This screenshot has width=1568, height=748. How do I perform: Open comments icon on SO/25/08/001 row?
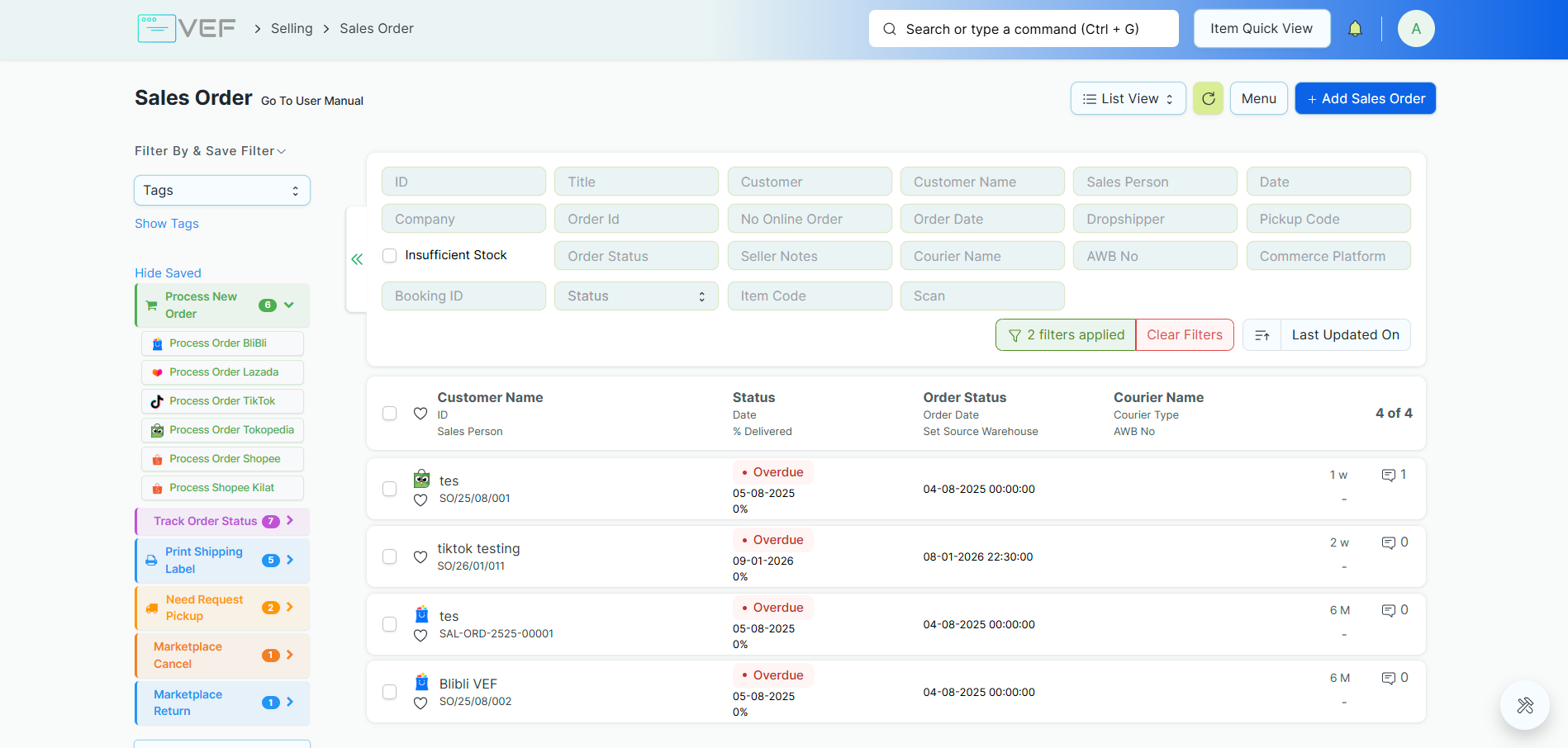(x=1389, y=475)
